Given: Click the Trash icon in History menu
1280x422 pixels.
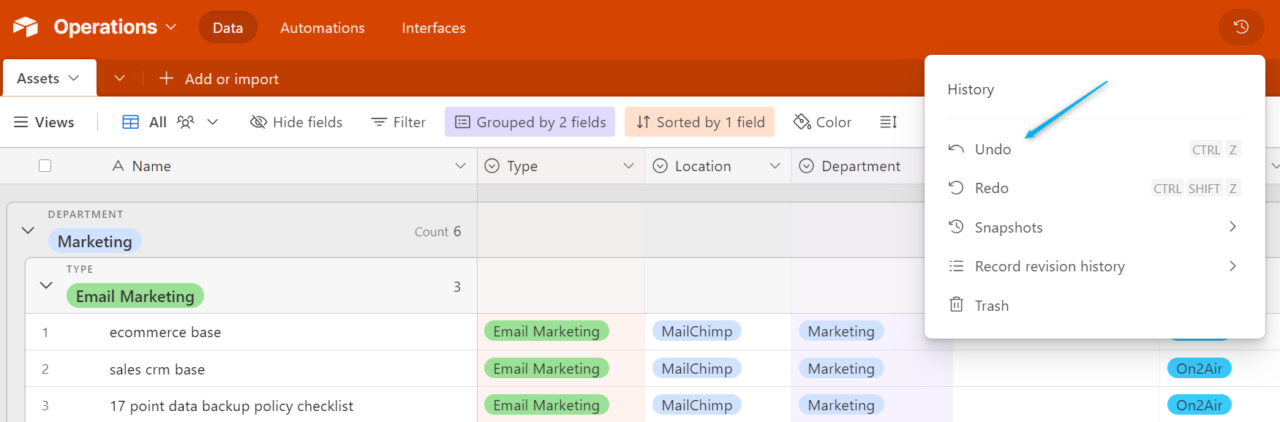Looking at the screenshot, I should point(957,306).
